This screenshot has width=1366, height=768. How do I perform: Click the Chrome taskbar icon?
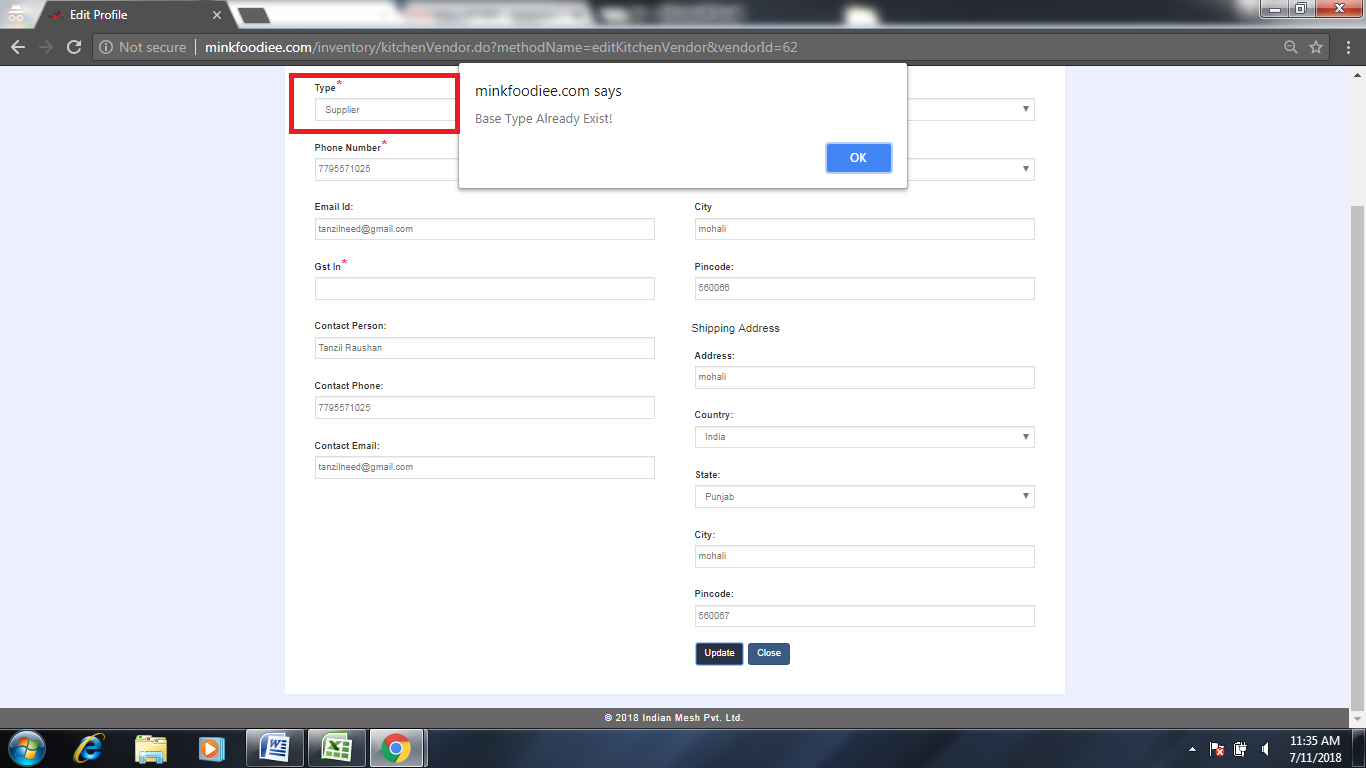[396, 748]
